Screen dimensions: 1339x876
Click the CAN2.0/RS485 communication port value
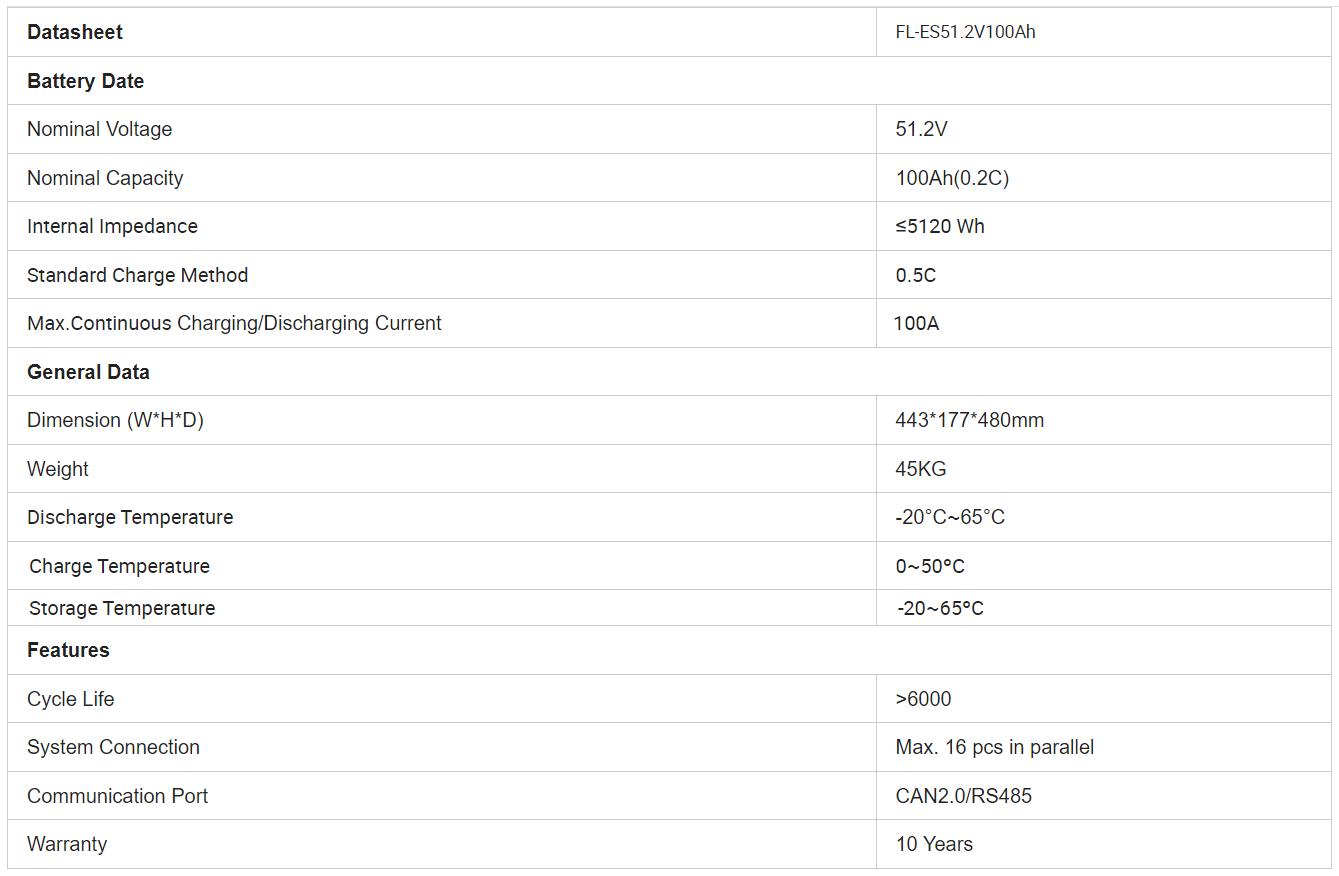click(x=963, y=796)
